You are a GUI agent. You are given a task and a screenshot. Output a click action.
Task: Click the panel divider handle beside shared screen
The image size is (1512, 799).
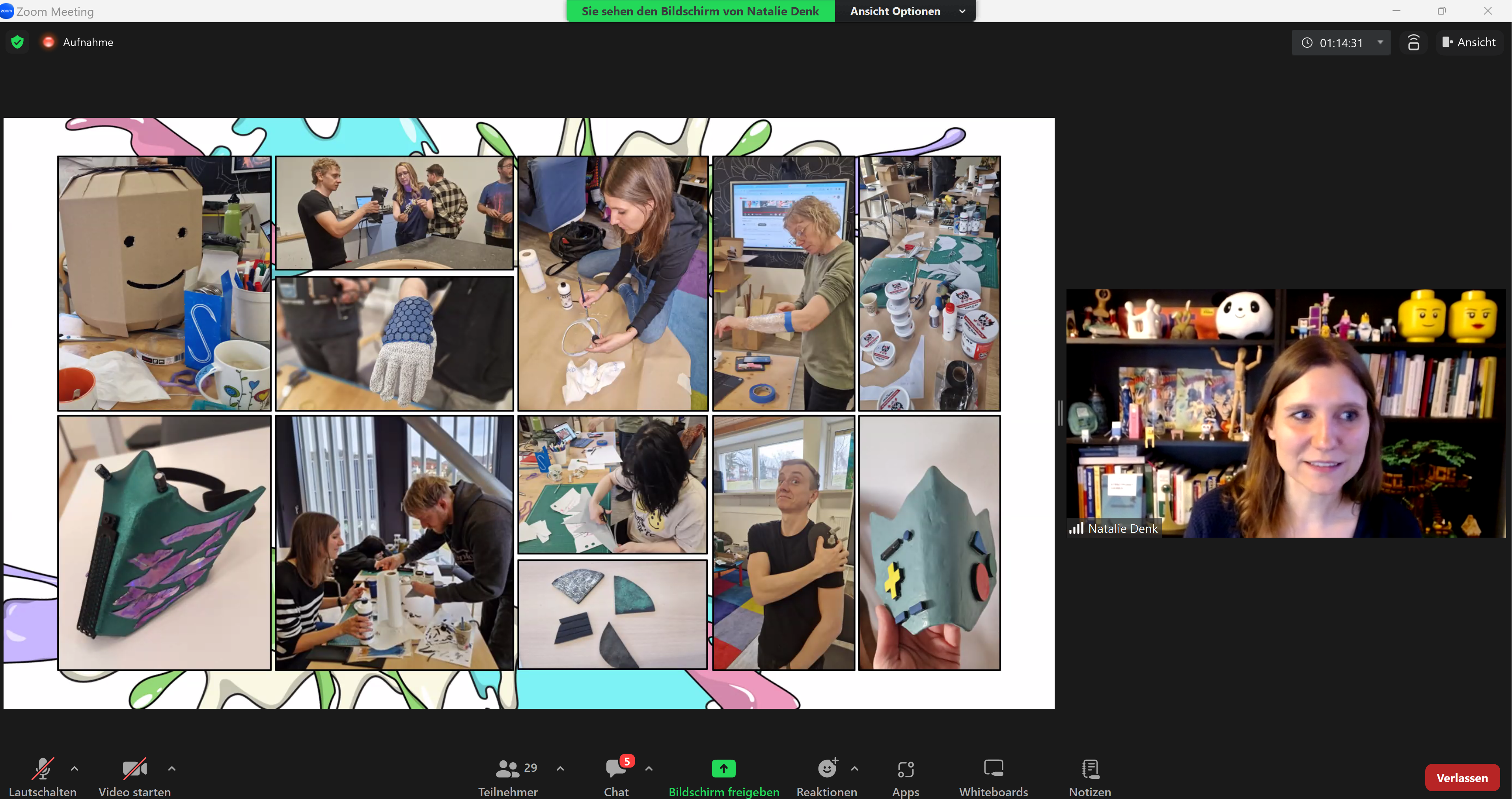(x=1060, y=413)
